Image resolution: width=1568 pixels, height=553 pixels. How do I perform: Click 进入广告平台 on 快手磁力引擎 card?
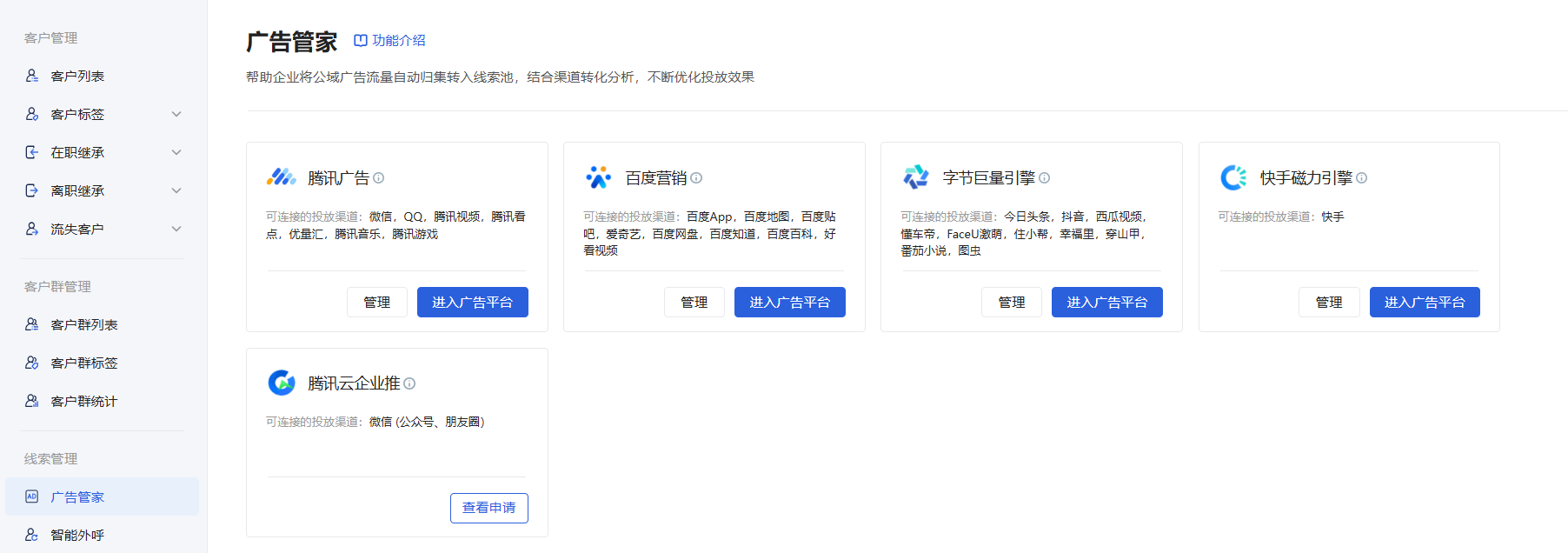[x=1425, y=302]
